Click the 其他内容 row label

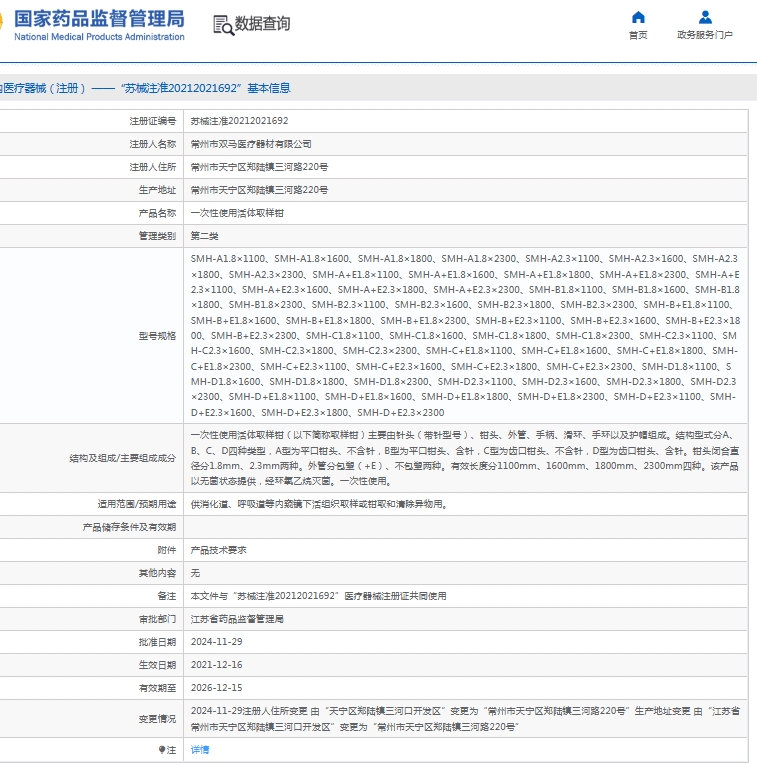click(x=157, y=573)
